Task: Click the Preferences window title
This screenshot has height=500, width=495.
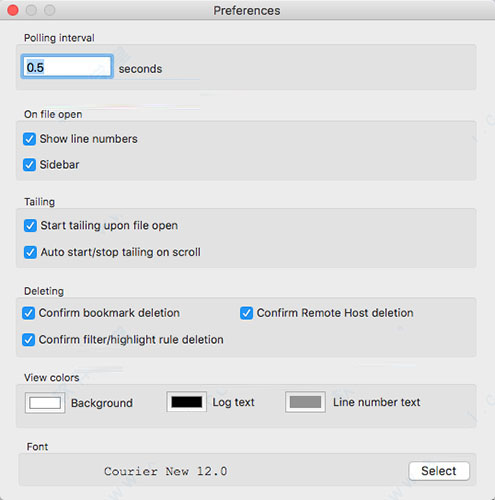Action: pyautogui.click(x=247, y=11)
